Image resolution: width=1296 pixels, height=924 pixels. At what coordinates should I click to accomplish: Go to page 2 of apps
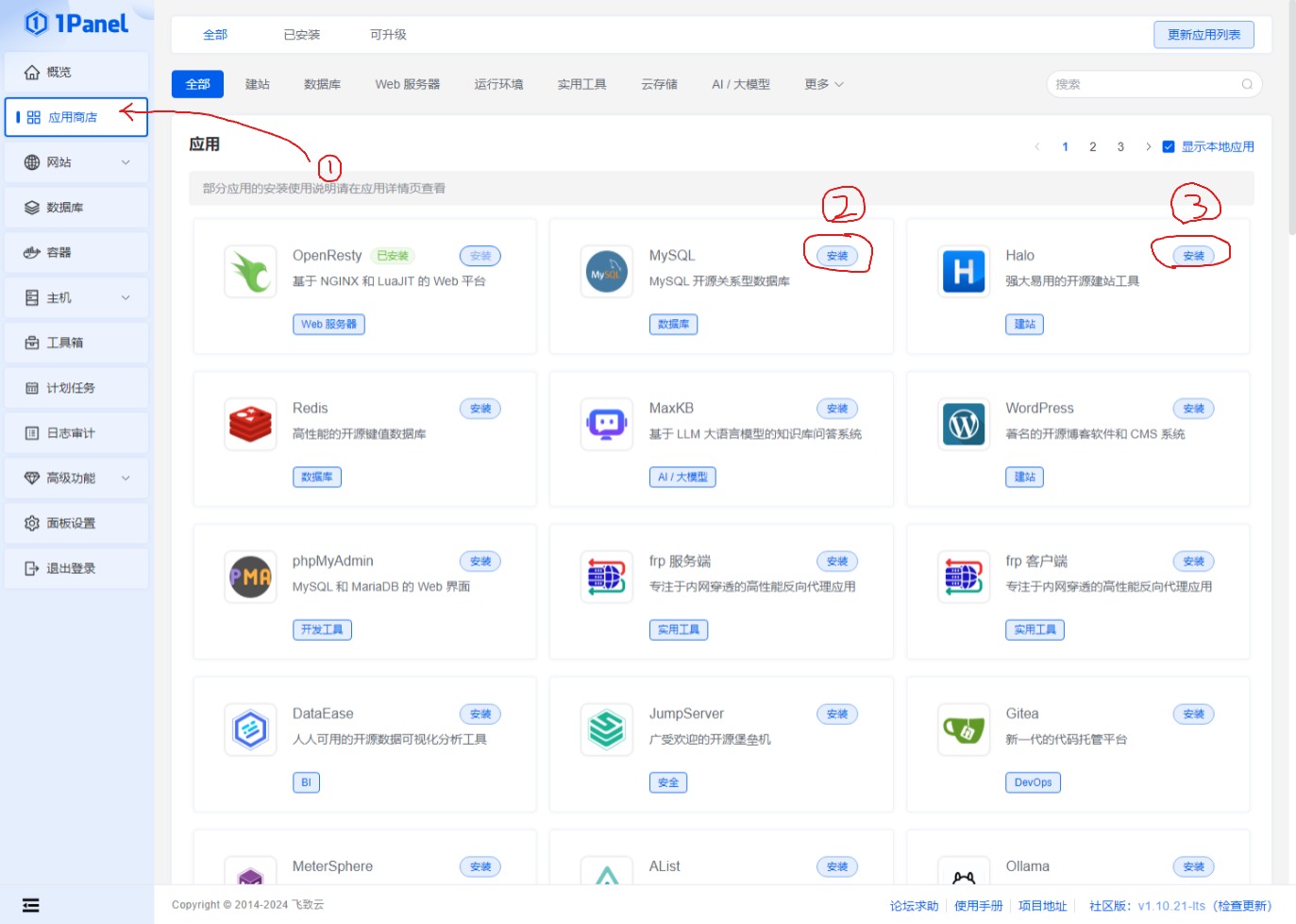point(1093,146)
